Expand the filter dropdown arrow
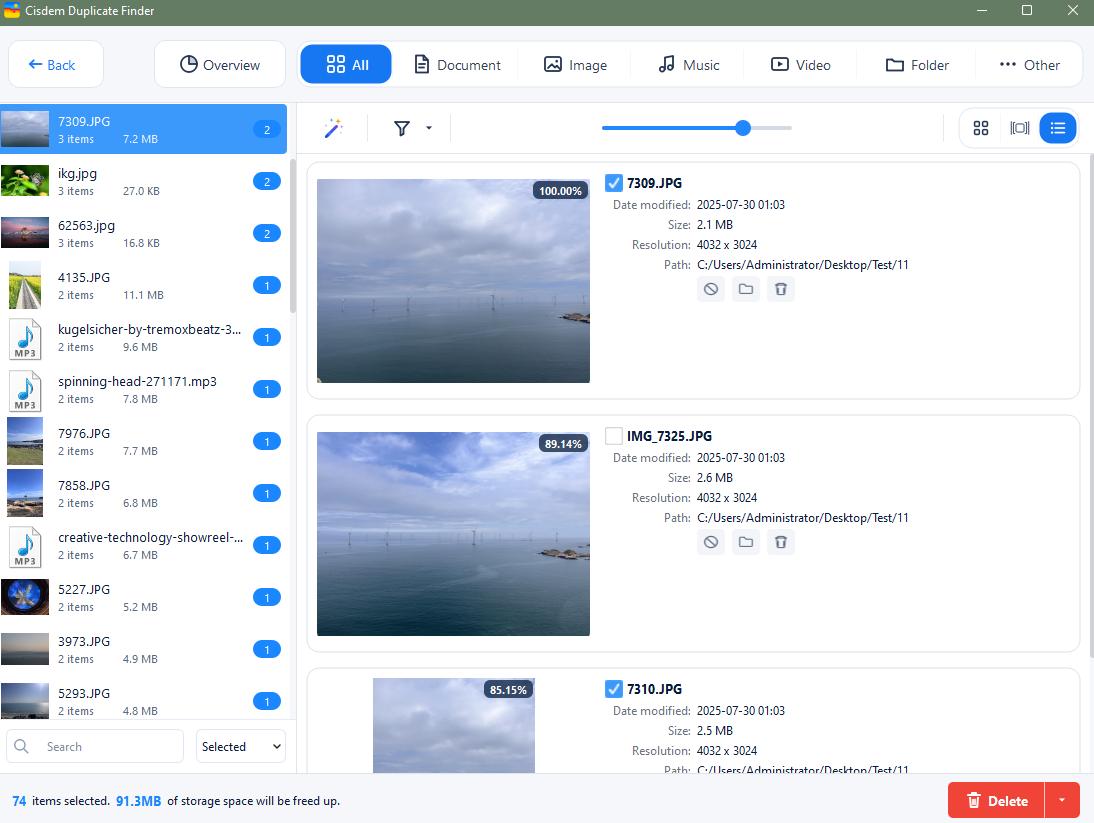 pos(429,128)
